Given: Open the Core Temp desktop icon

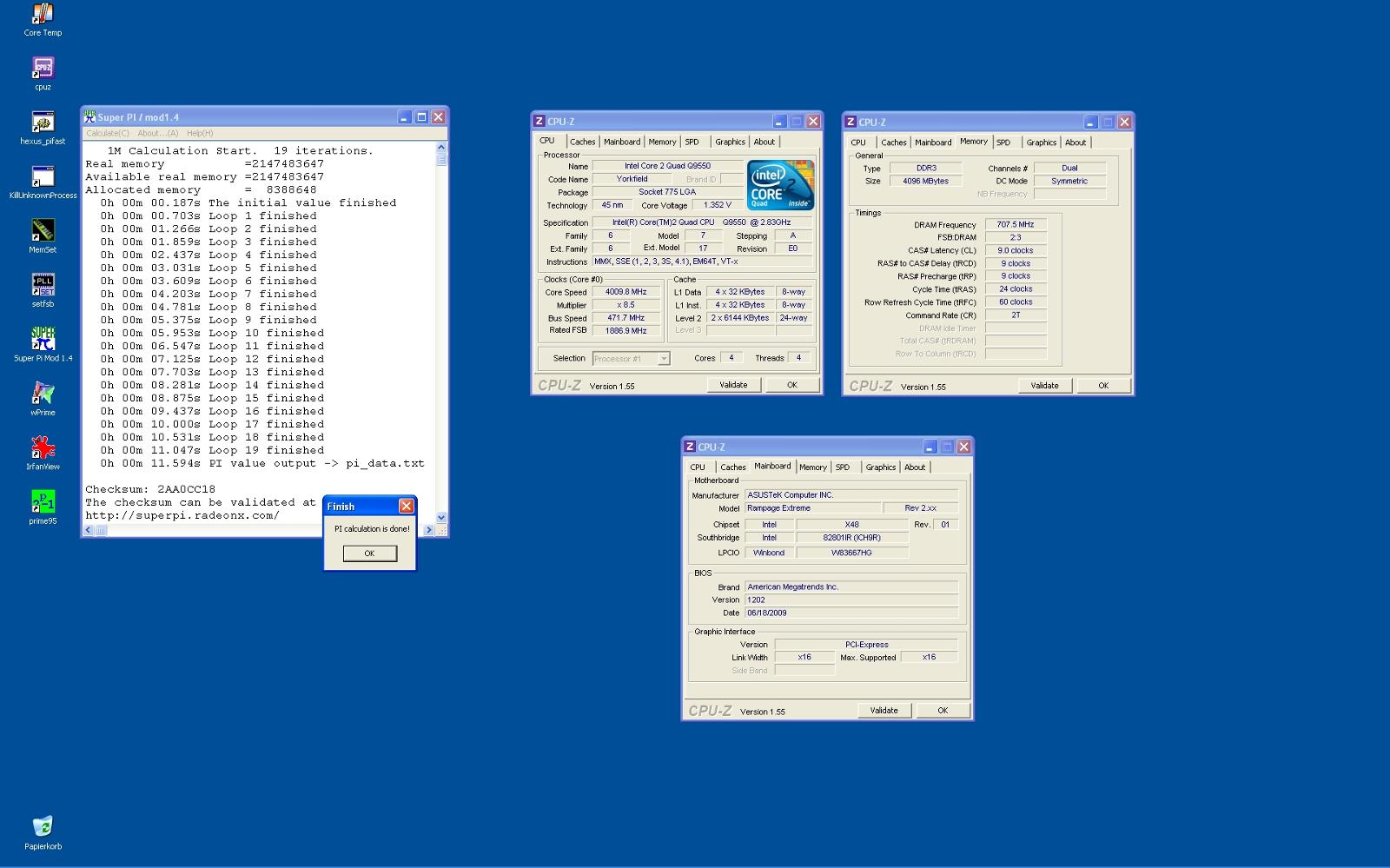Looking at the screenshot, I should (43, 20).
